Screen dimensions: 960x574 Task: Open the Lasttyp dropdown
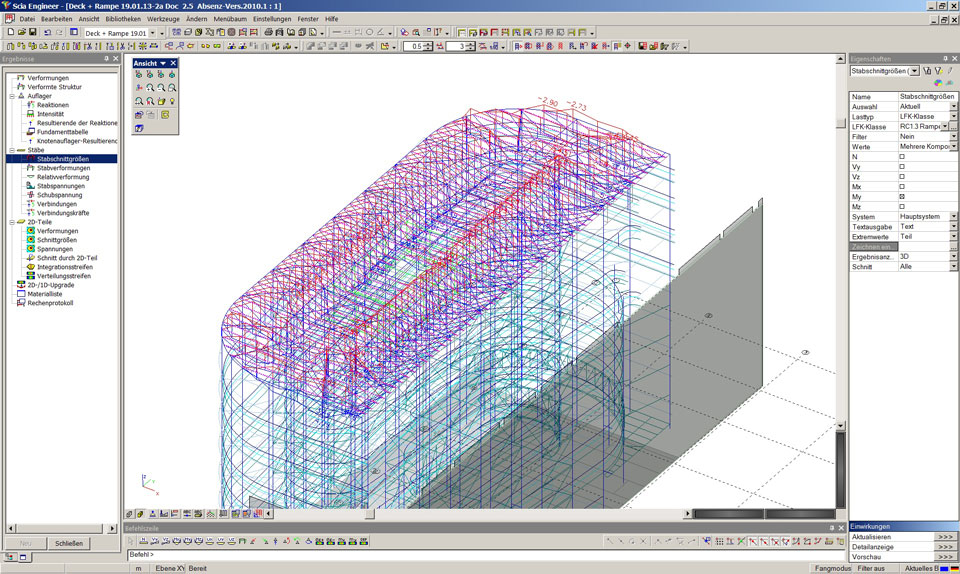(x=953, y=117)
